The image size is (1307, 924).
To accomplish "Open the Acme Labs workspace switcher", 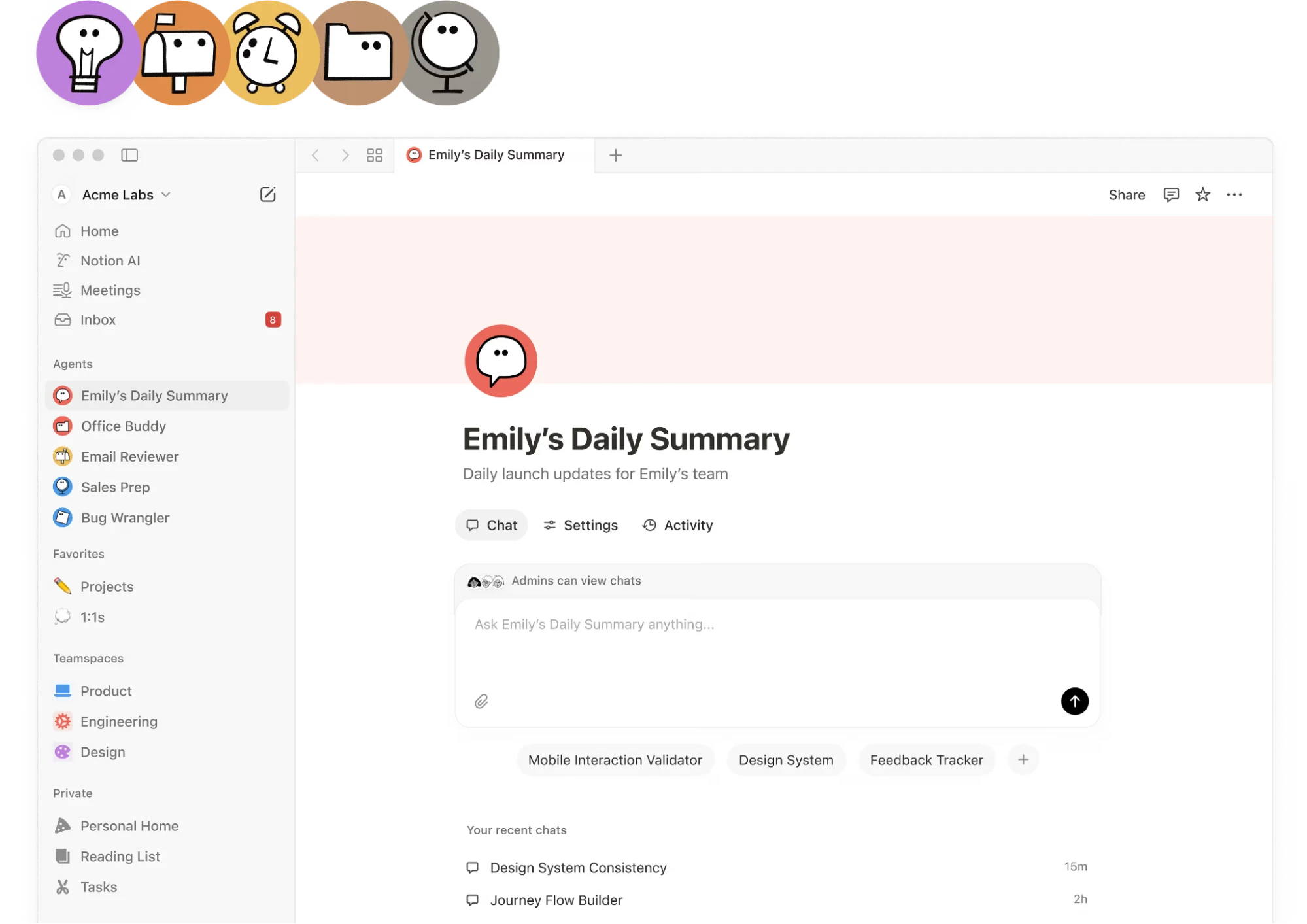I will (x=118, y=194).
